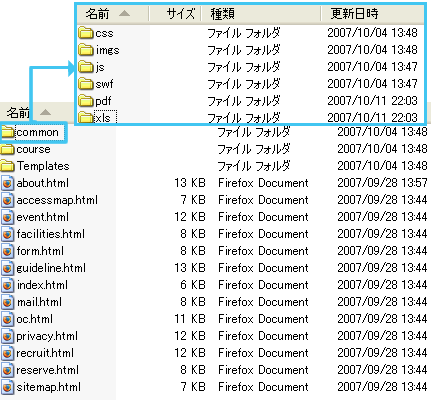Select the reserve.html file name
431x400 pixels.
[x=48, y=370]
